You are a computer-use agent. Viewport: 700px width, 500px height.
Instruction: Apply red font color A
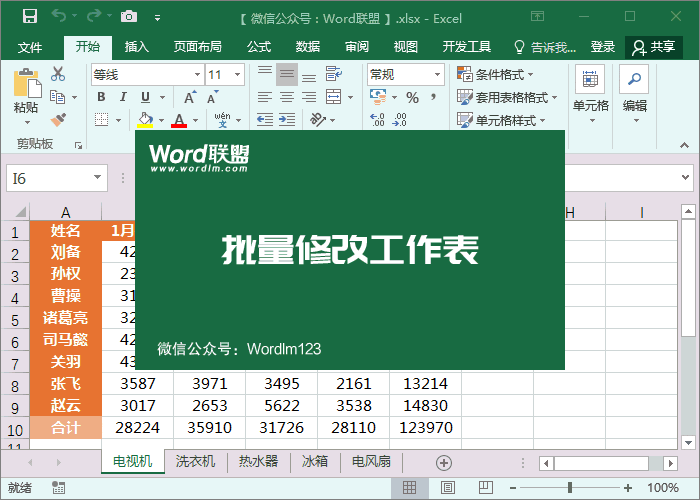click(179, 120)
